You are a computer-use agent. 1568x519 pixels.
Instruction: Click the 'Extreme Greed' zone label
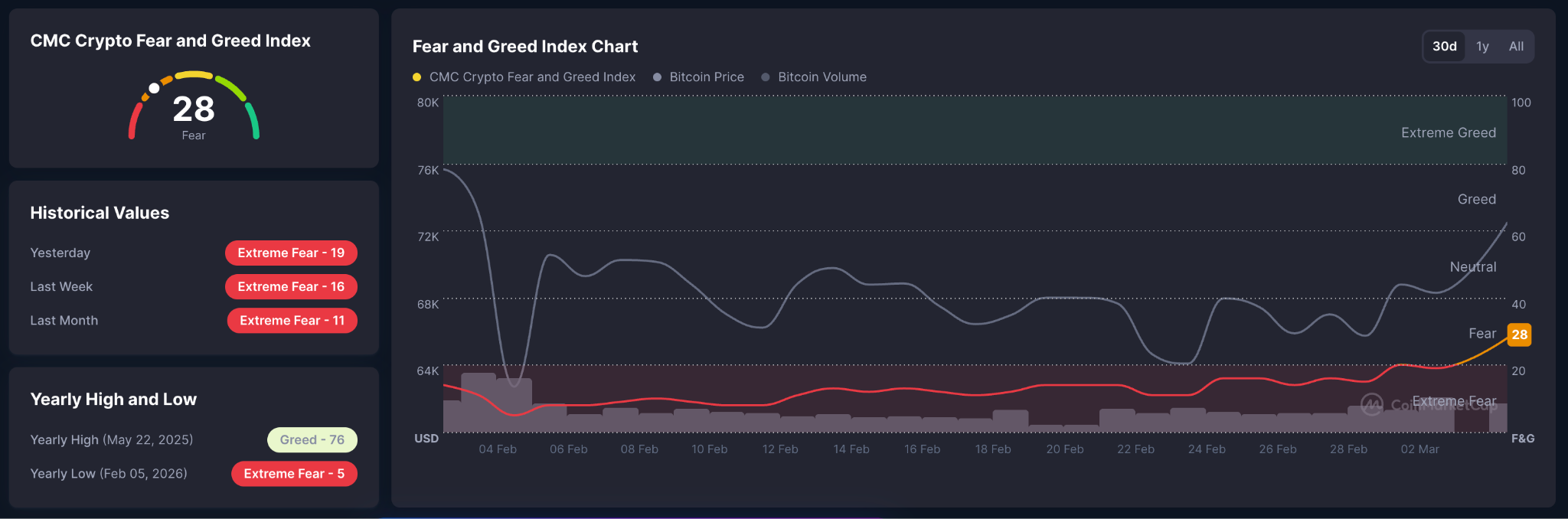1449,133
